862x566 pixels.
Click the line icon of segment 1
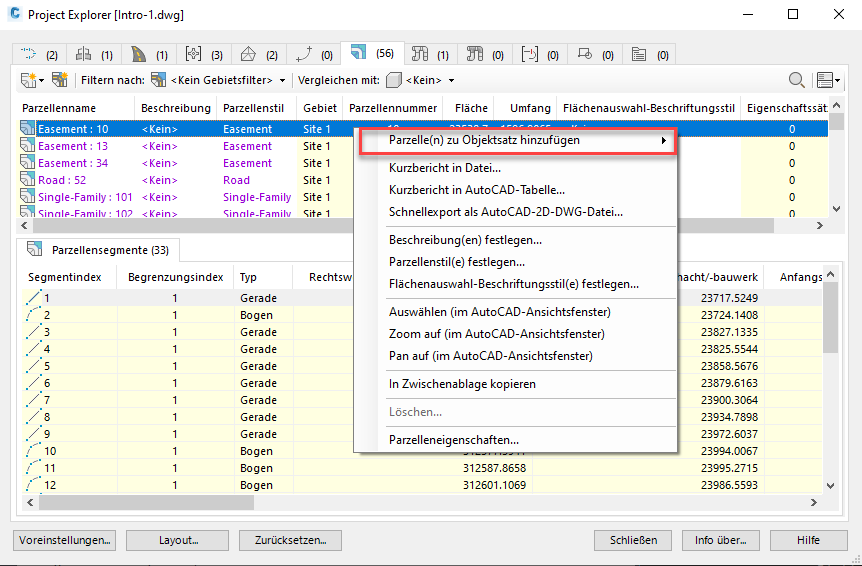coord(34,298)
